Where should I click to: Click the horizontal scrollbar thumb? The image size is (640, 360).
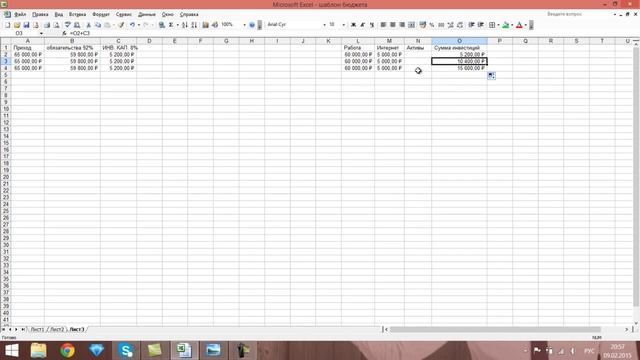pyautogui.click(x=495, y=329)
